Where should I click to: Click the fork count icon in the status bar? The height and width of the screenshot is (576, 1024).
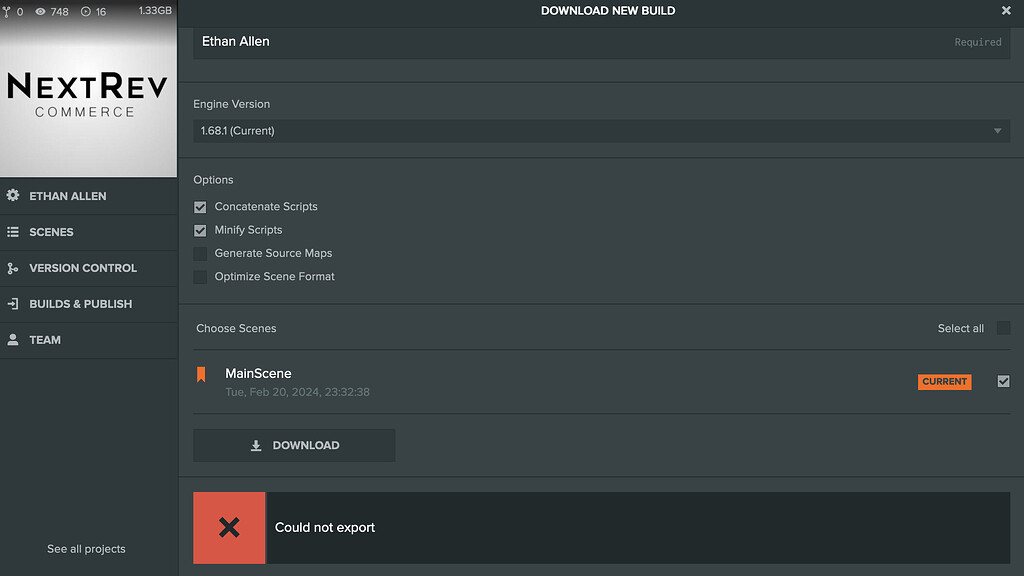[x=10, y=12]
